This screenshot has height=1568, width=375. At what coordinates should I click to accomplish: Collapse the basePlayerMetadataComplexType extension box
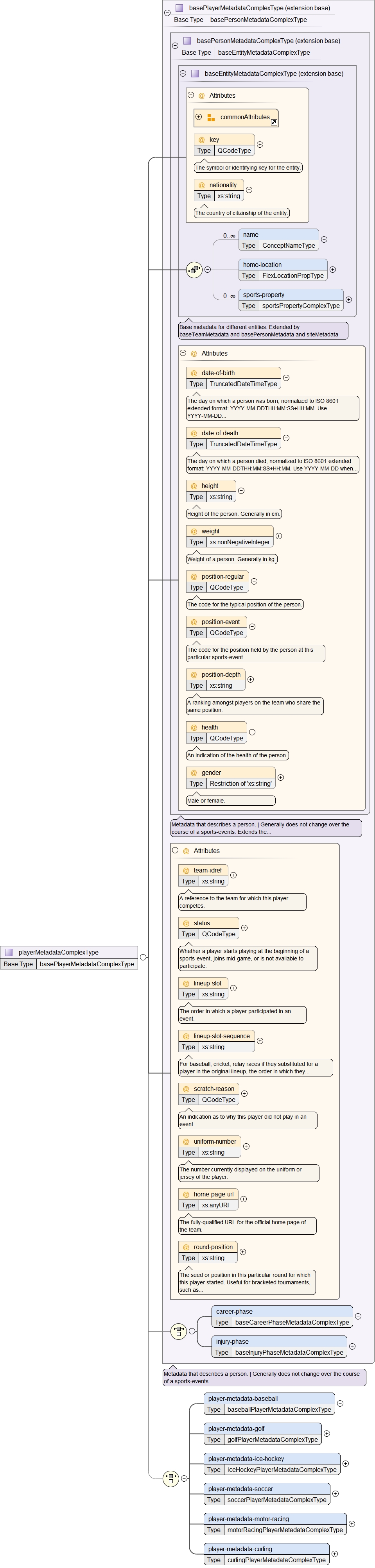167,12
